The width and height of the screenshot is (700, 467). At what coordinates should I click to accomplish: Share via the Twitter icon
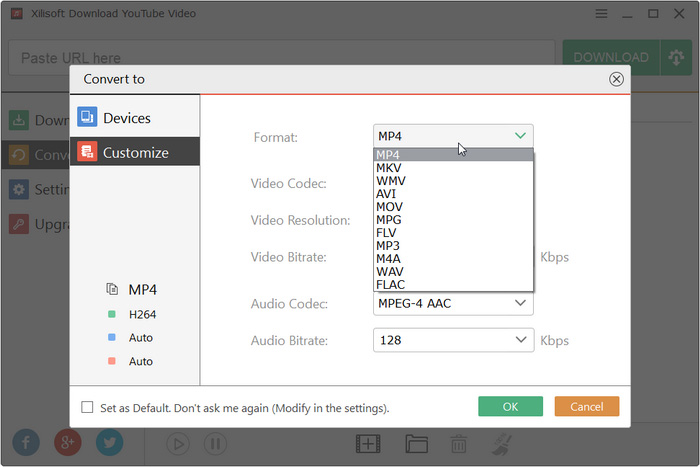[x=109, y=442]
